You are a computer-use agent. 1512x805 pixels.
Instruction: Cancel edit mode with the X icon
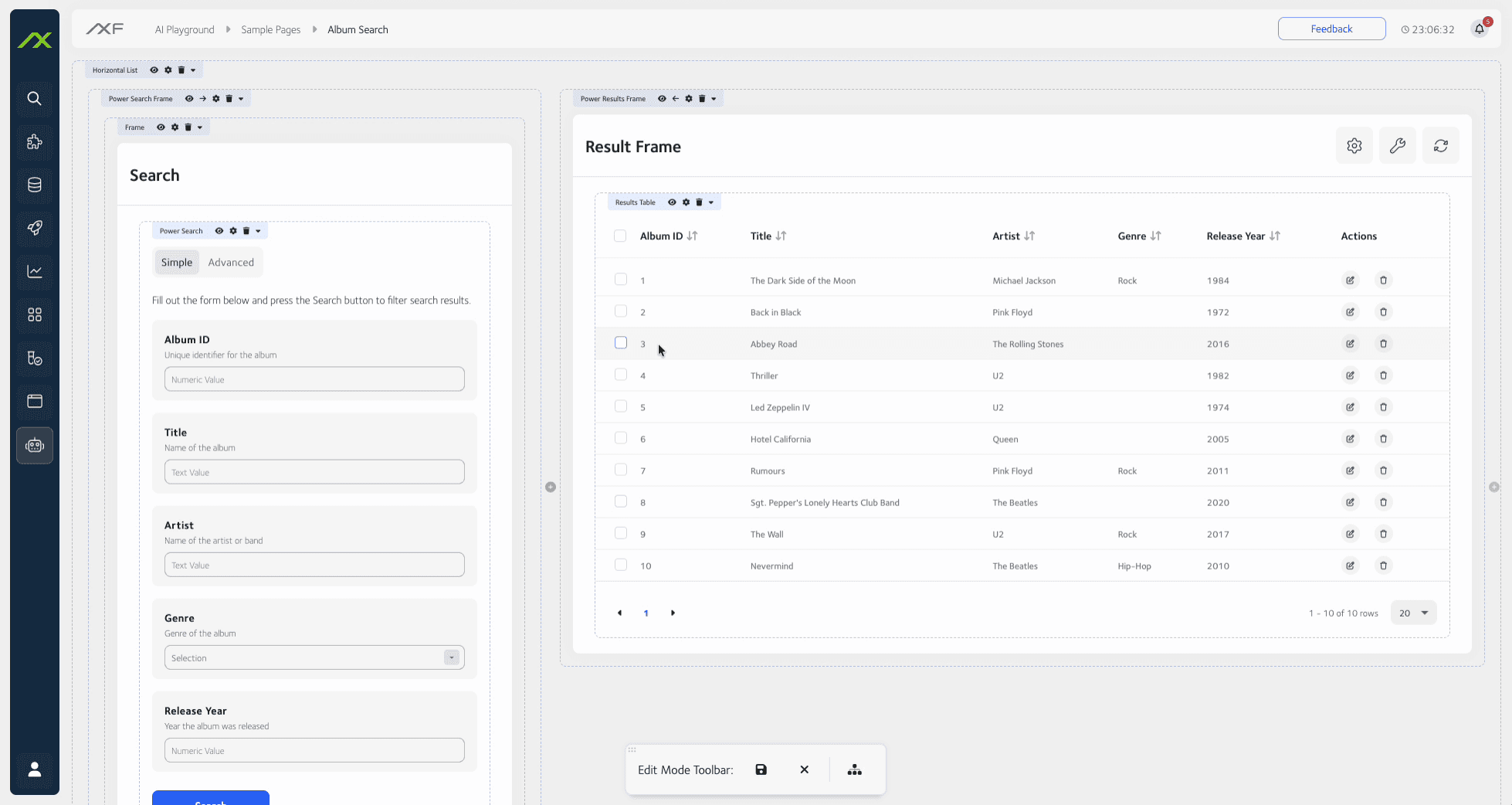804,769
